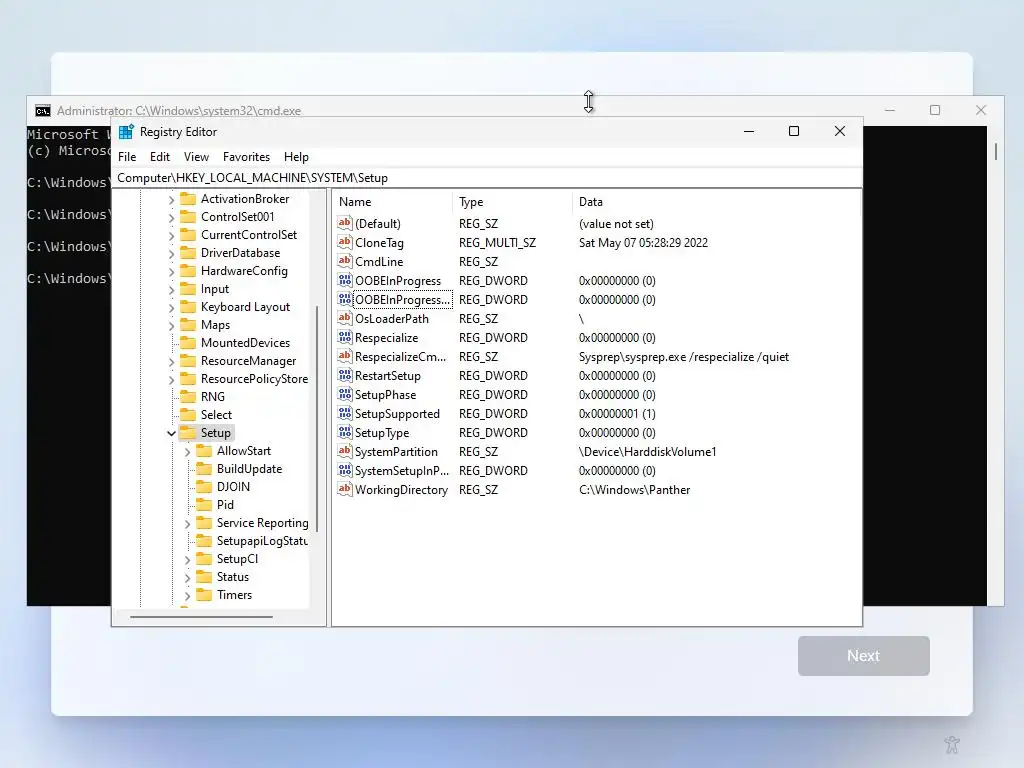Click the DJOIN folder icon
The image size is (1024, 768).
pyautogui.click(x=204, y=487)
